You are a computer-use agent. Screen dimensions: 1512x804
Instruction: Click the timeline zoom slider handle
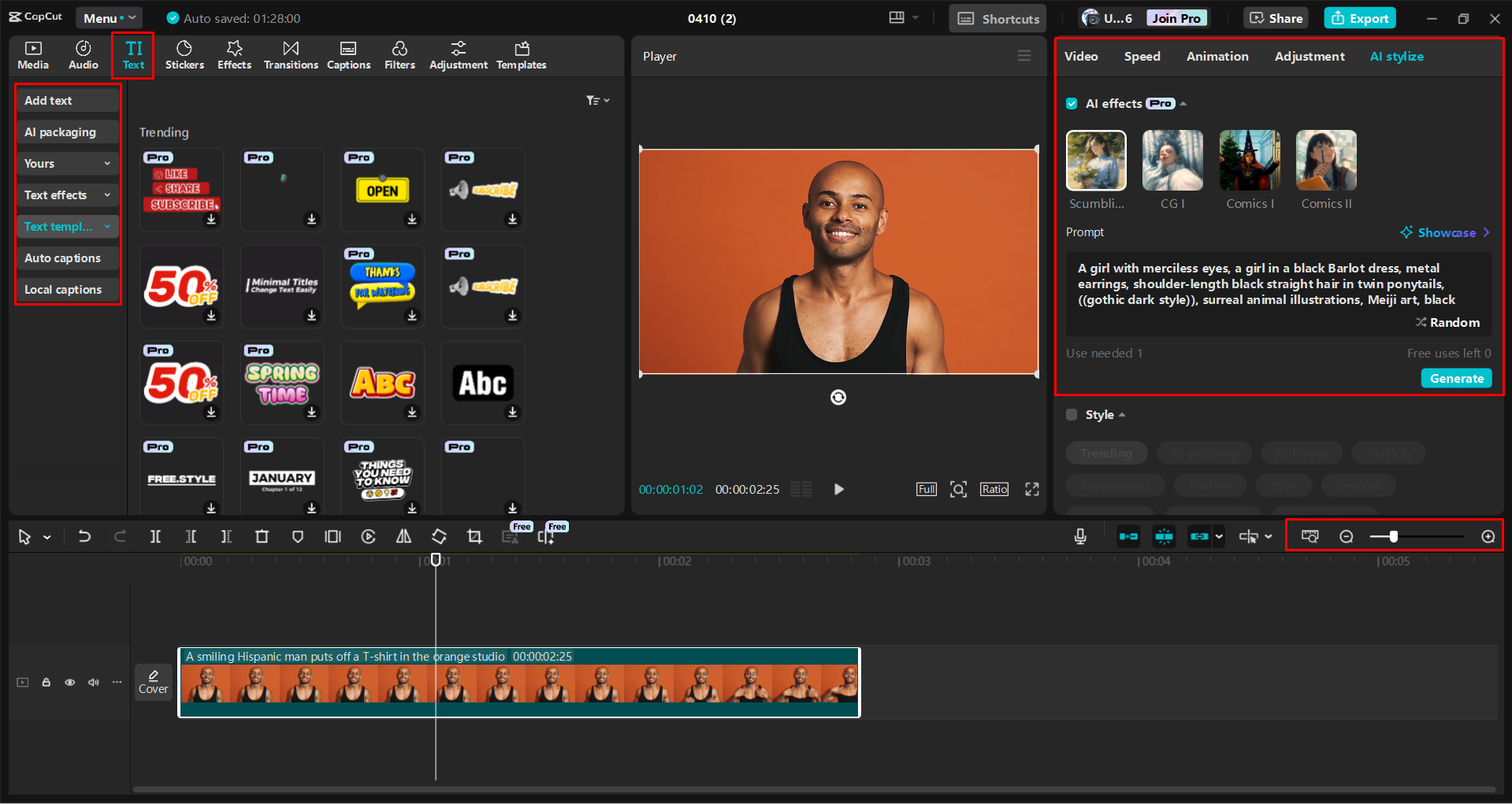pos(1393,536)
